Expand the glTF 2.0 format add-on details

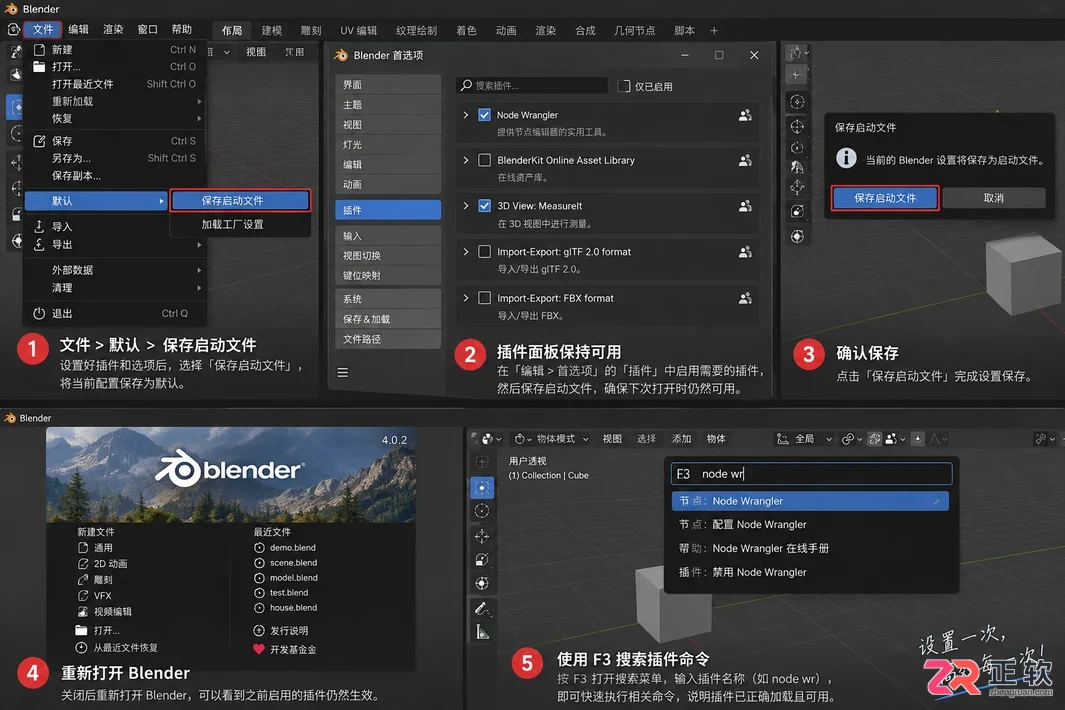[x=466, y=252]
